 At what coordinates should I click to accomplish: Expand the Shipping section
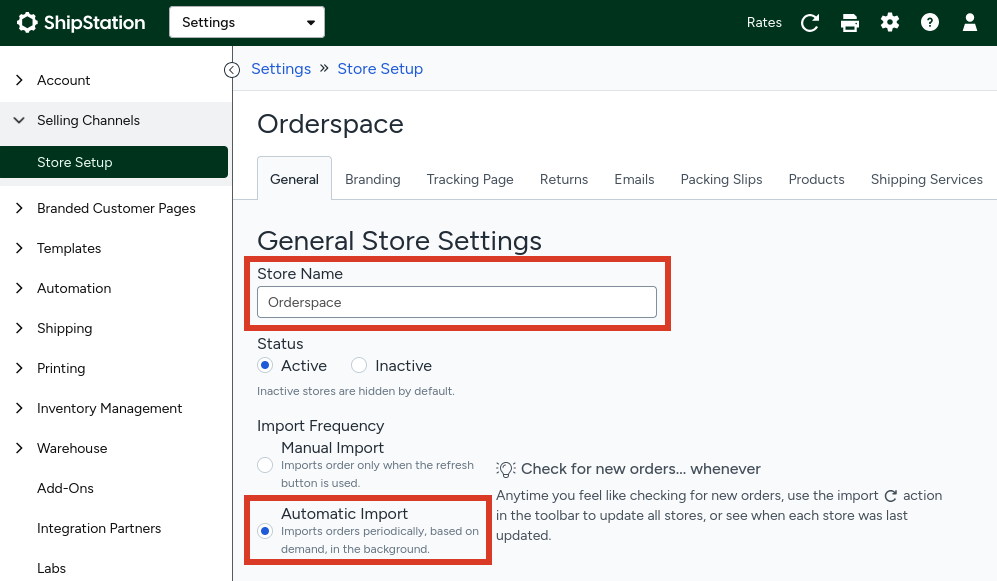pos(19,328)
